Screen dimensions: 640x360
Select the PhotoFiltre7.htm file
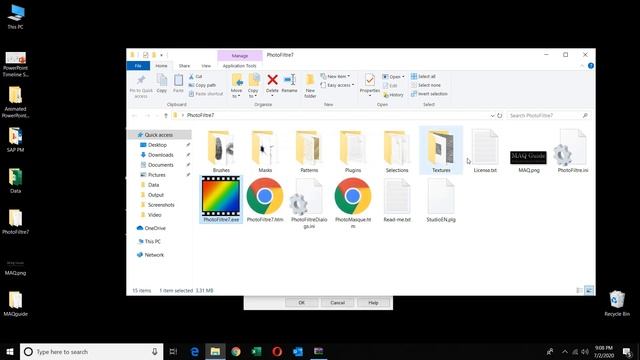tap(265, 200)
